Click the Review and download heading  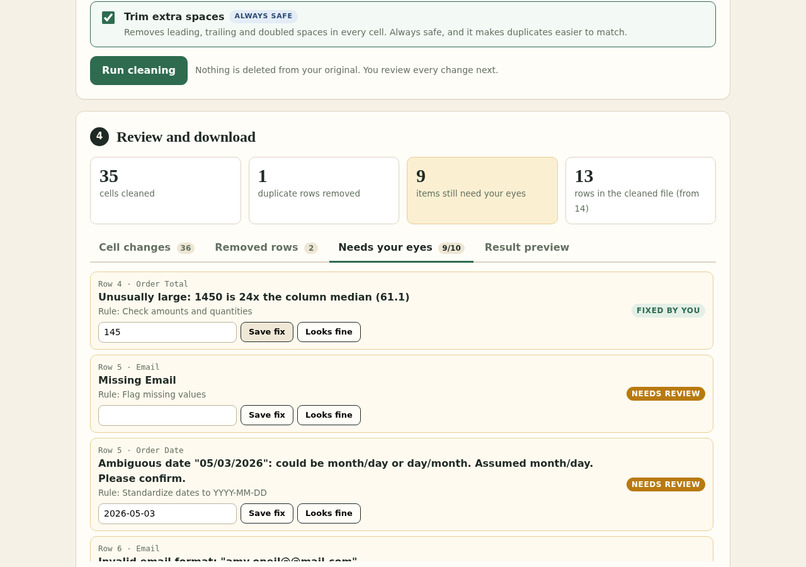pyautogui.click(x=186, y=137)
